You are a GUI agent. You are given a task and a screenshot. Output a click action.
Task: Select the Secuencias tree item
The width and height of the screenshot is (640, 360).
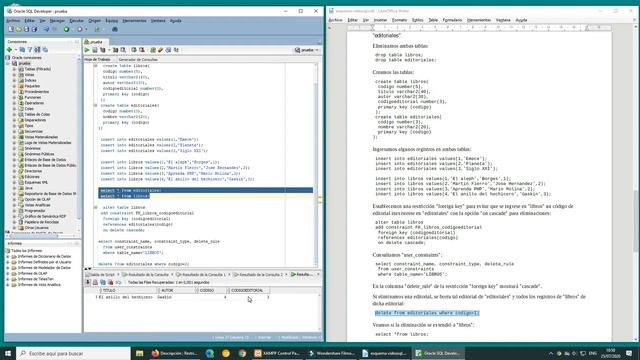coord(33,131)
